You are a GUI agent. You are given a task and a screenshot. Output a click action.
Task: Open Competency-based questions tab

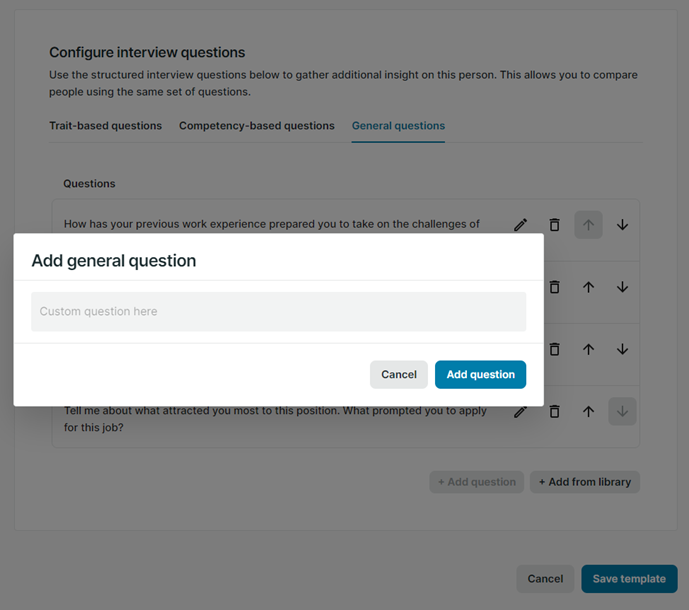click(257, 126)
